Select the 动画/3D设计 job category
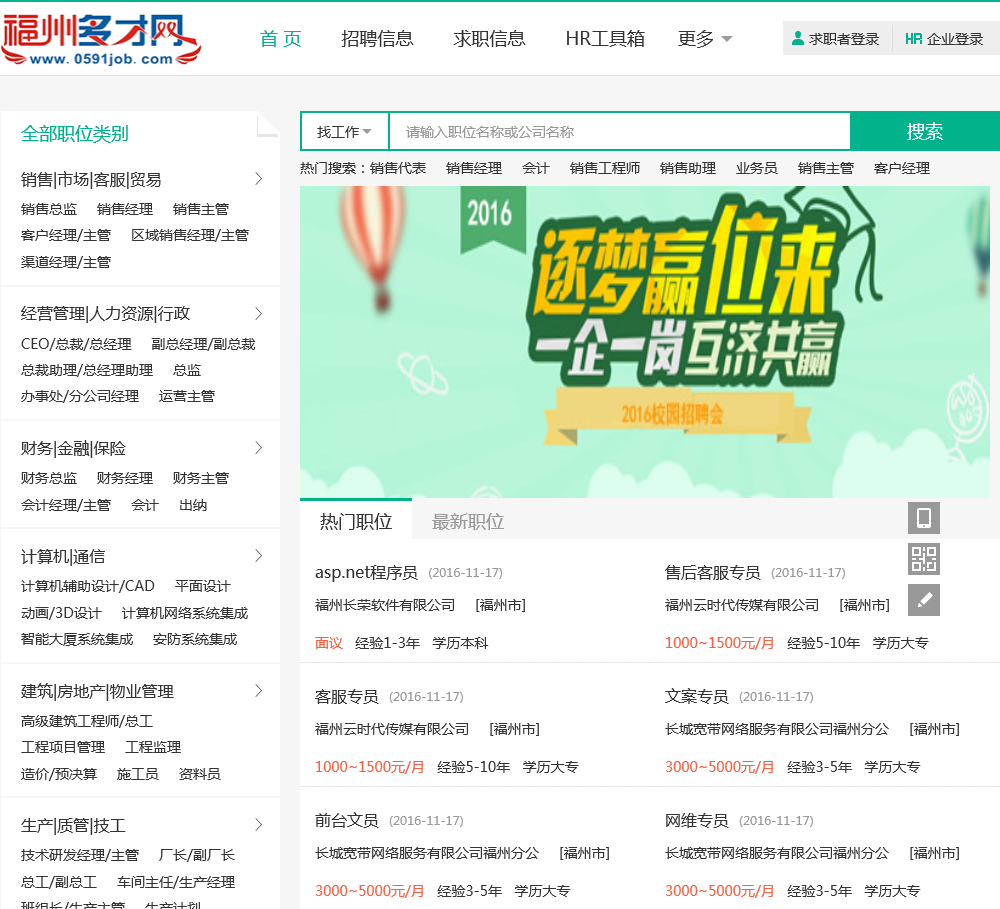The image size is (1000, 909). [x=61, y=613]
